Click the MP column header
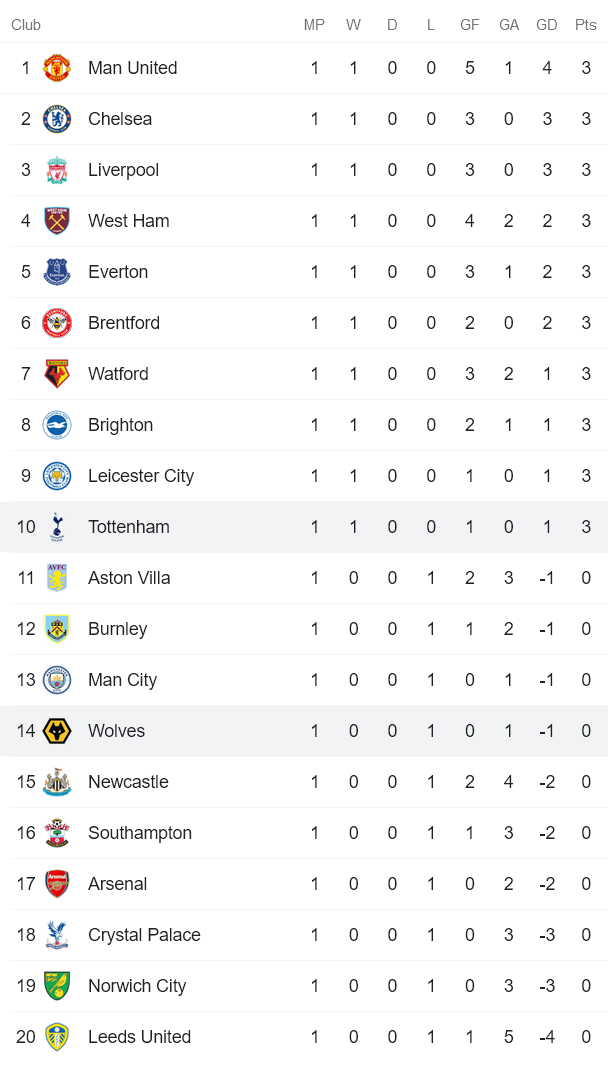This screenshot has height=1070, width=608. coord(314,25)
